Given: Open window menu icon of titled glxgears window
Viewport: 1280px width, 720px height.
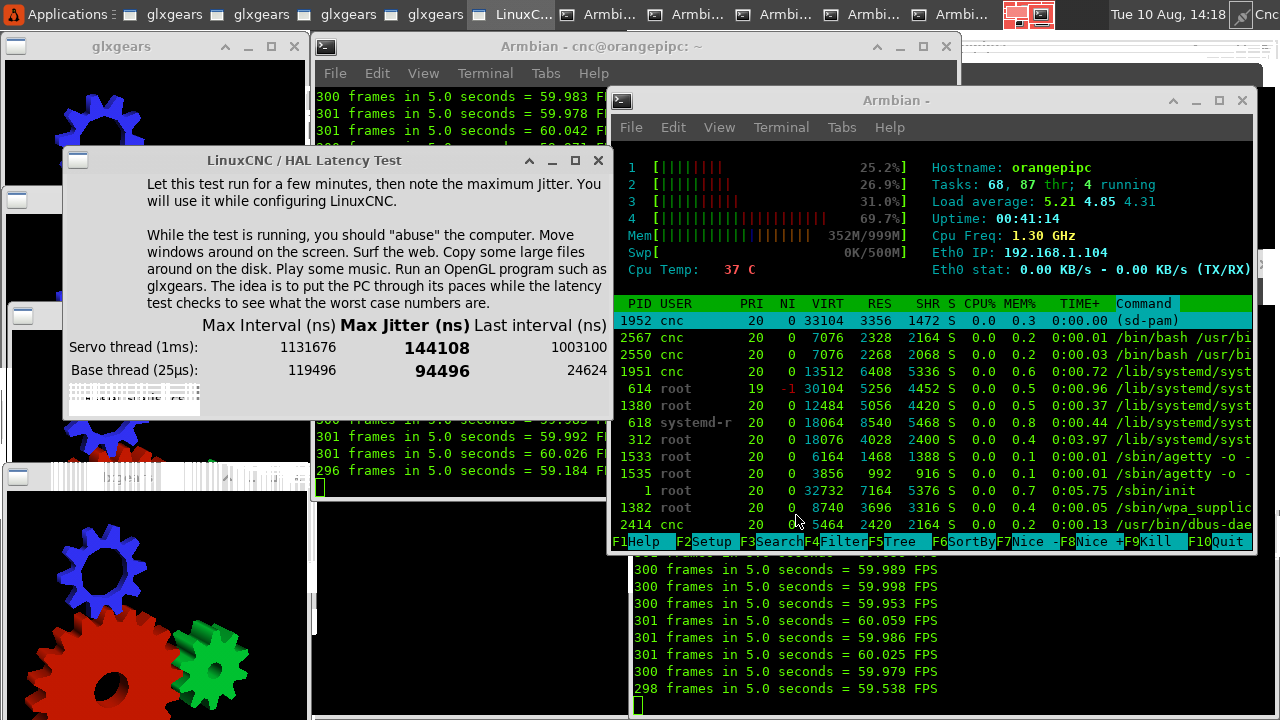Looking at the screenshot, I should pos(16,47).
